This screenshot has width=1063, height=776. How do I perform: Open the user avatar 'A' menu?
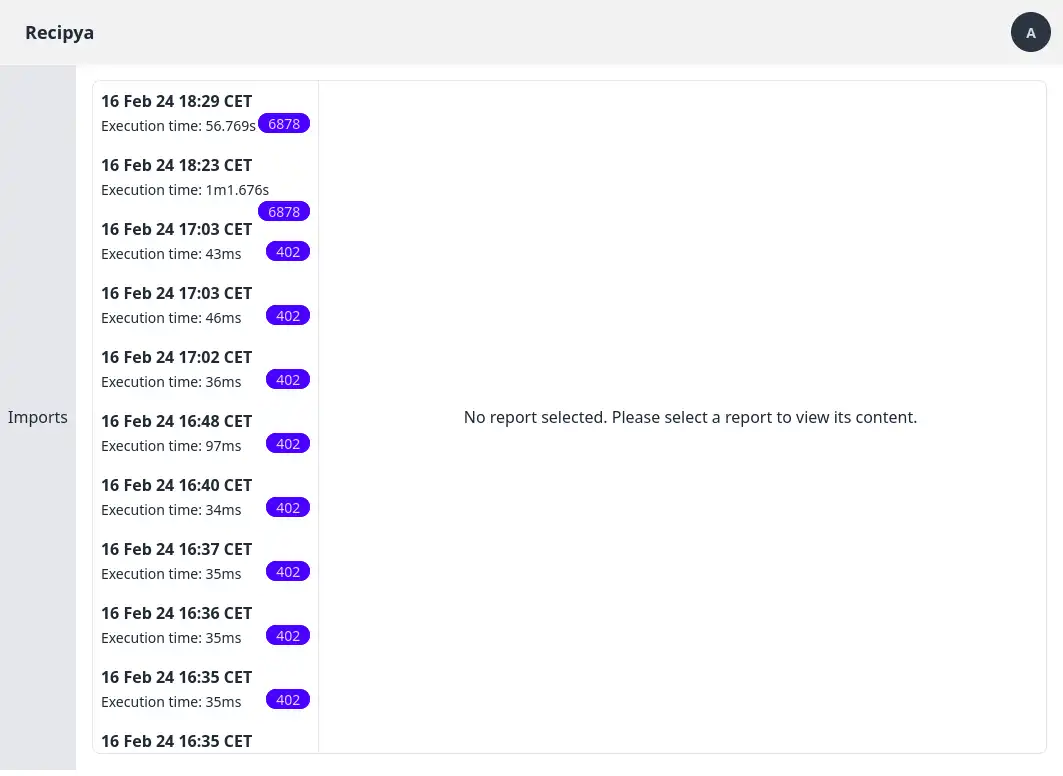(1030, 33)
